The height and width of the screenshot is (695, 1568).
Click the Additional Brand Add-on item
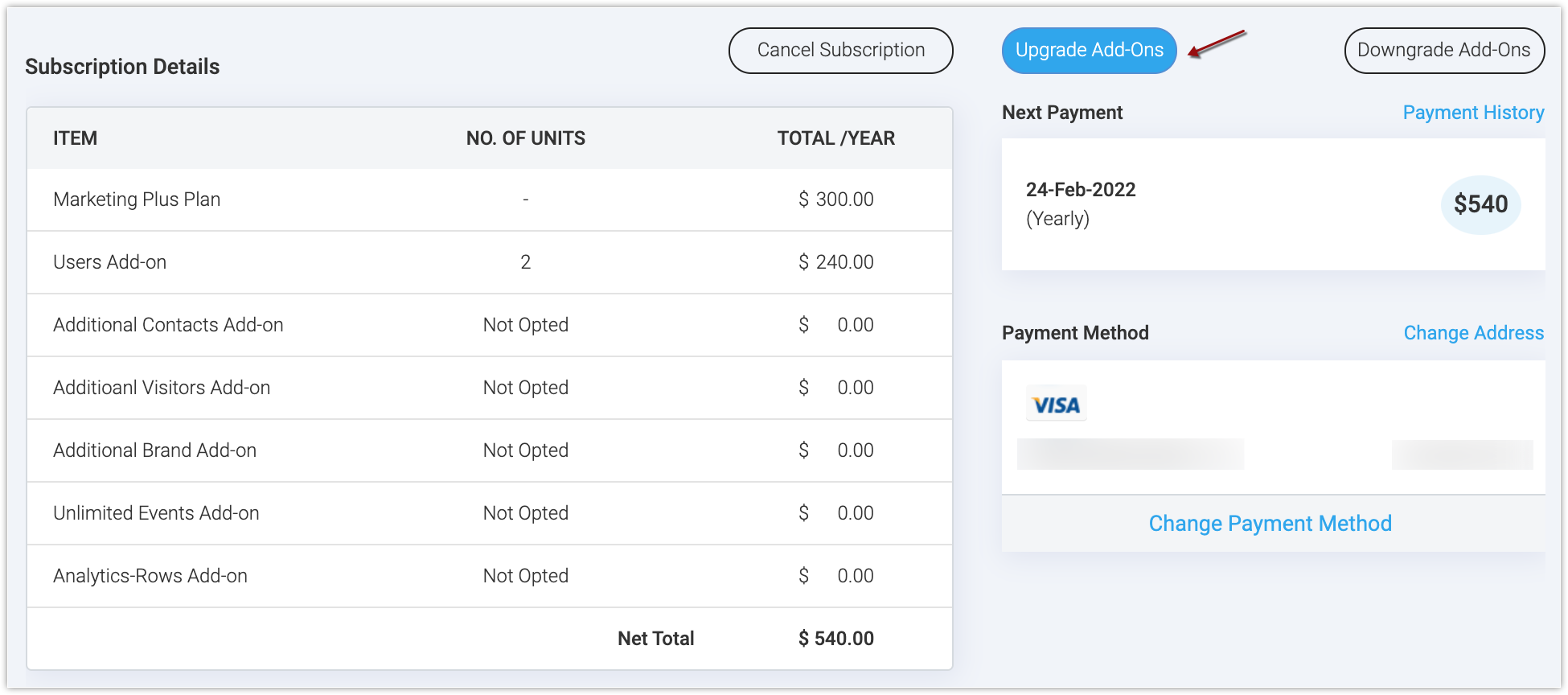154,450
